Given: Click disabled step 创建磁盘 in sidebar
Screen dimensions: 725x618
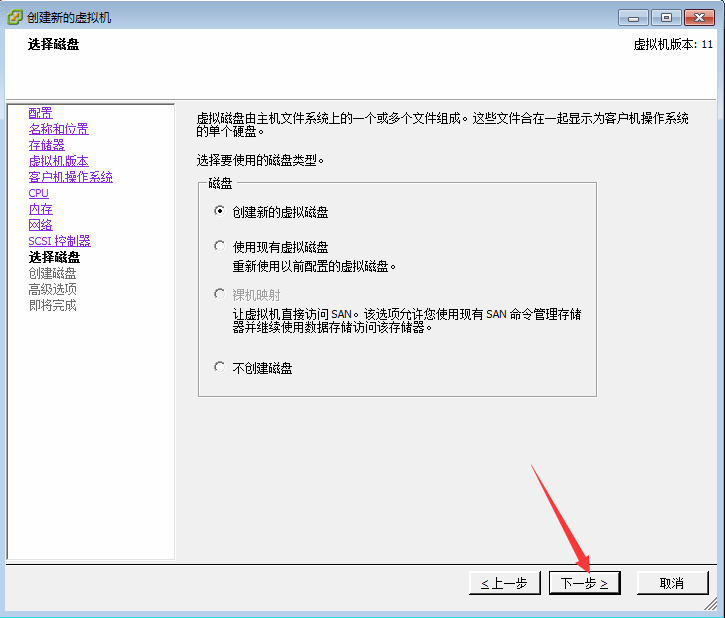Looking at the screenshot, I should (x=52, y=273).
